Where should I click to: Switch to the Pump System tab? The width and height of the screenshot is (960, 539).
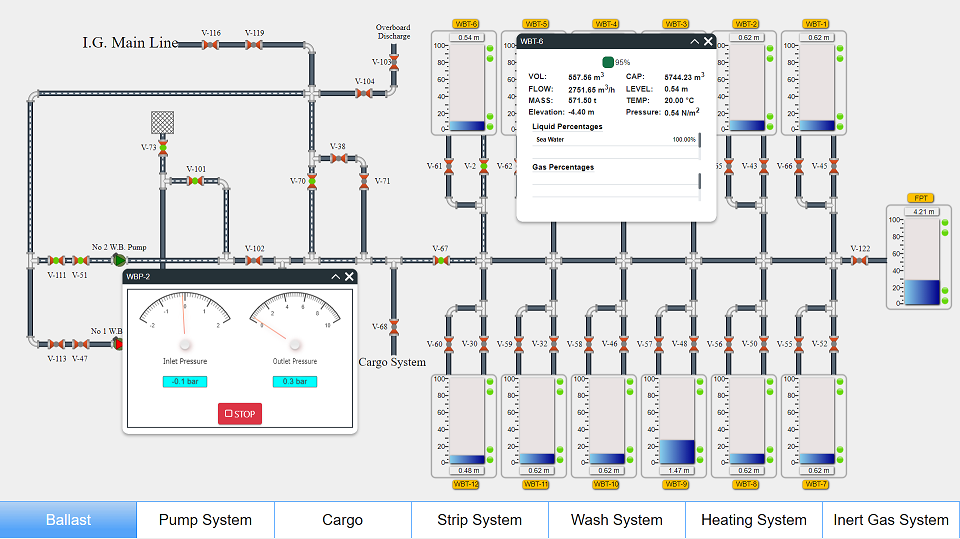click(x=205, y=520)
